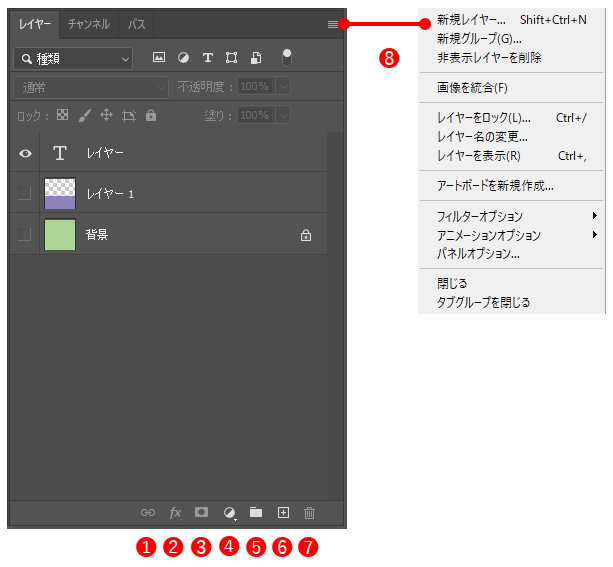Choose 閉じる menu item
613x567 pixels.
(x=511, y=284)
